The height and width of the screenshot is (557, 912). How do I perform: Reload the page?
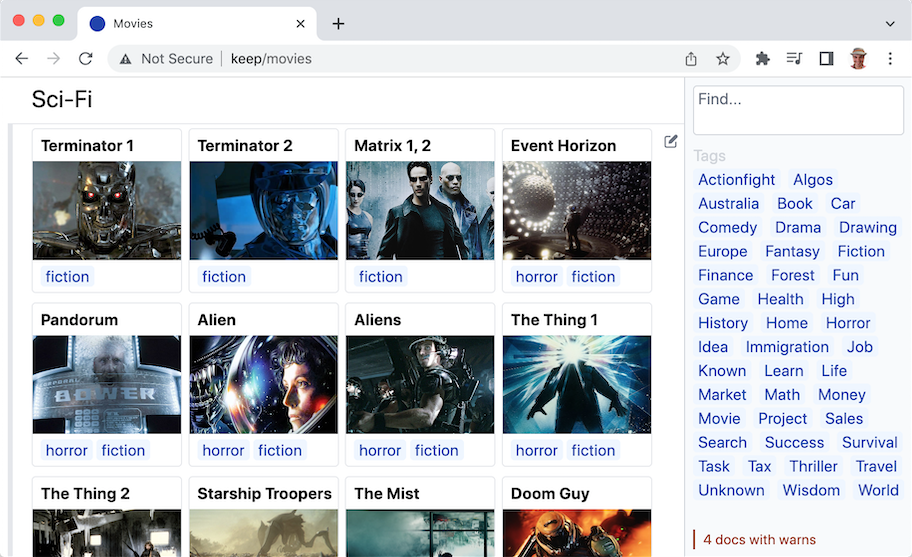click(x=86, y=59)
